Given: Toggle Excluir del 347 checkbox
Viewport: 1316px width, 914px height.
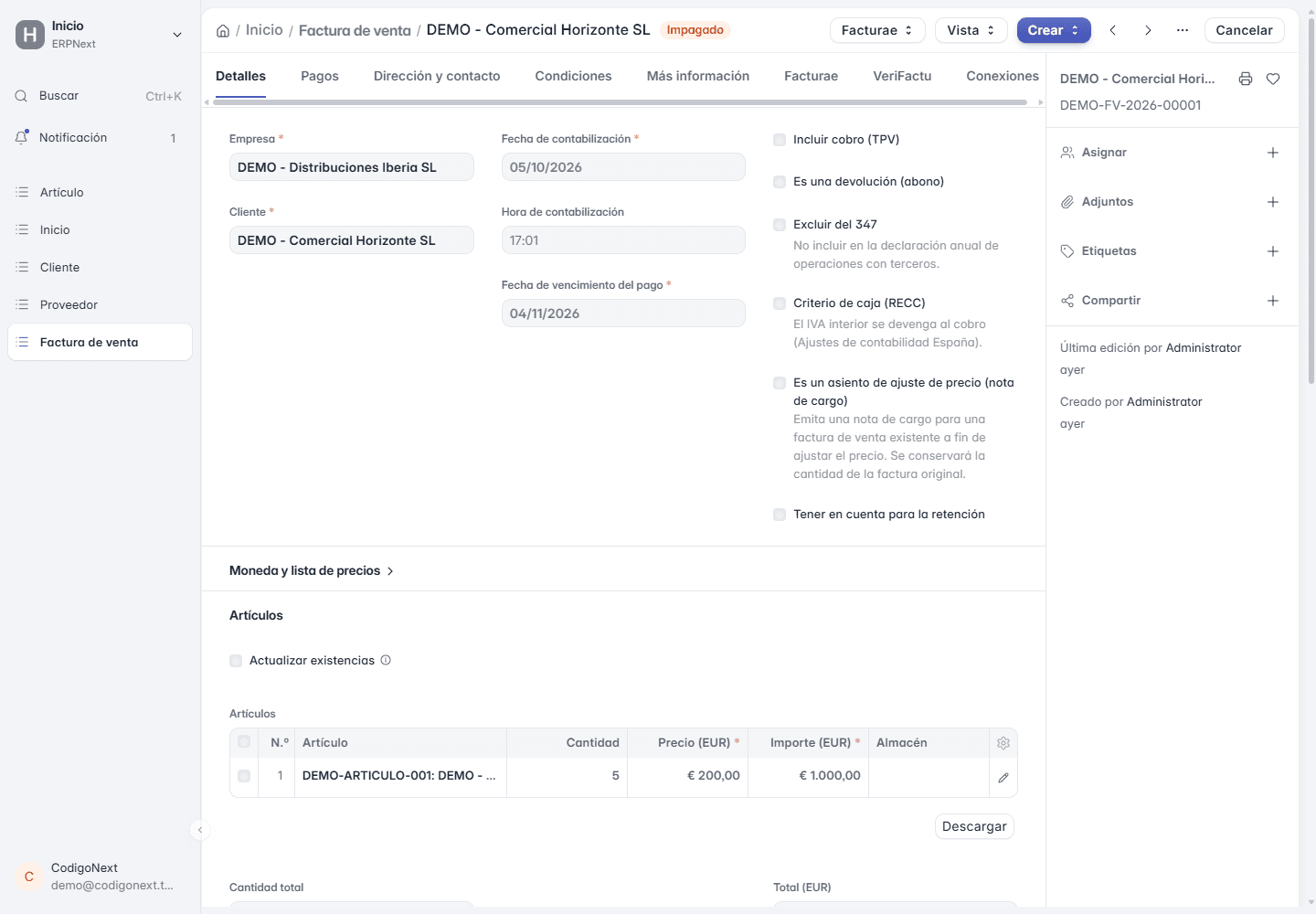Looking at the screenshot, I should point(780,225).
